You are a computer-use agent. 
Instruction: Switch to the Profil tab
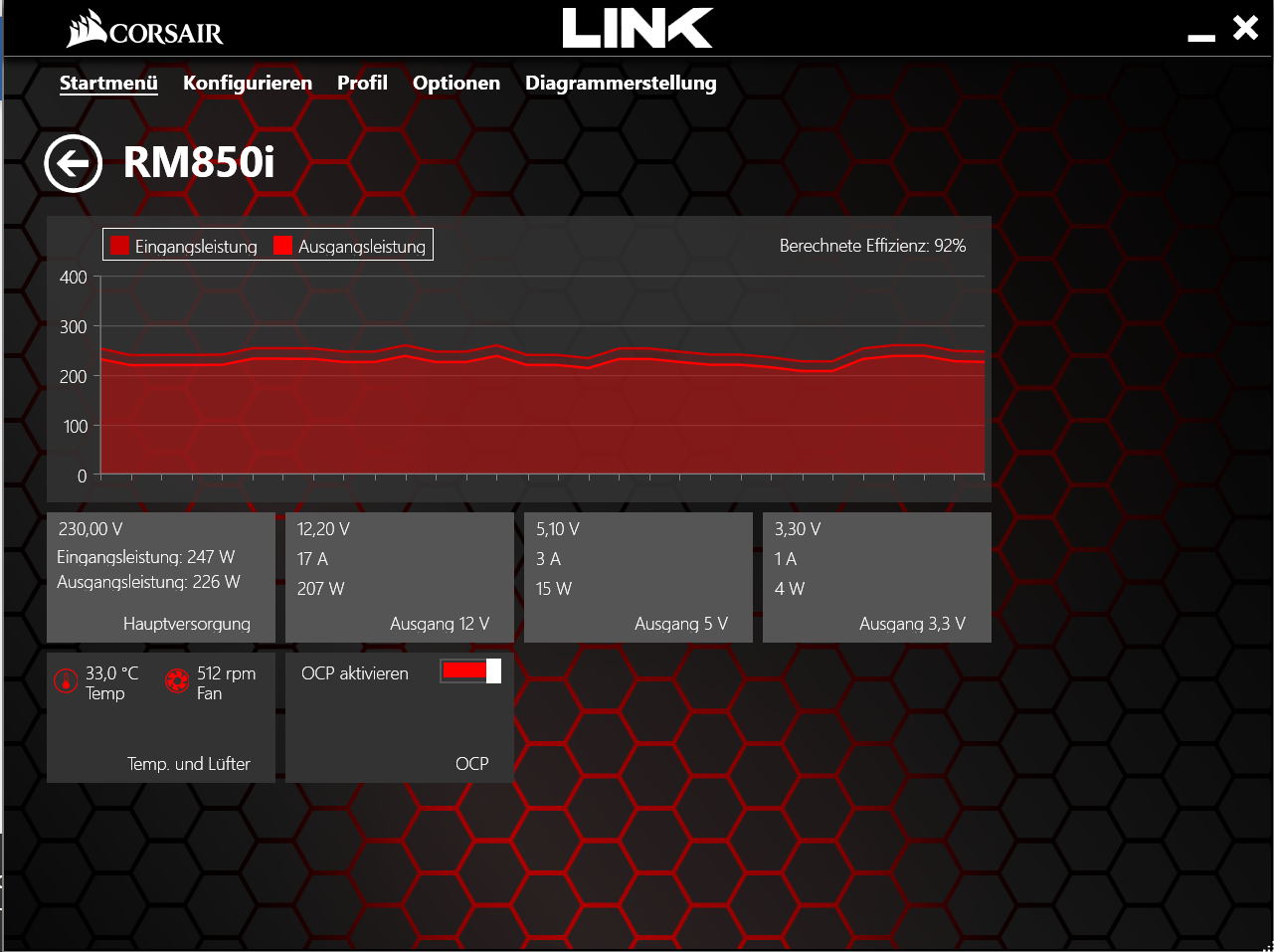[x=362, y=83]
